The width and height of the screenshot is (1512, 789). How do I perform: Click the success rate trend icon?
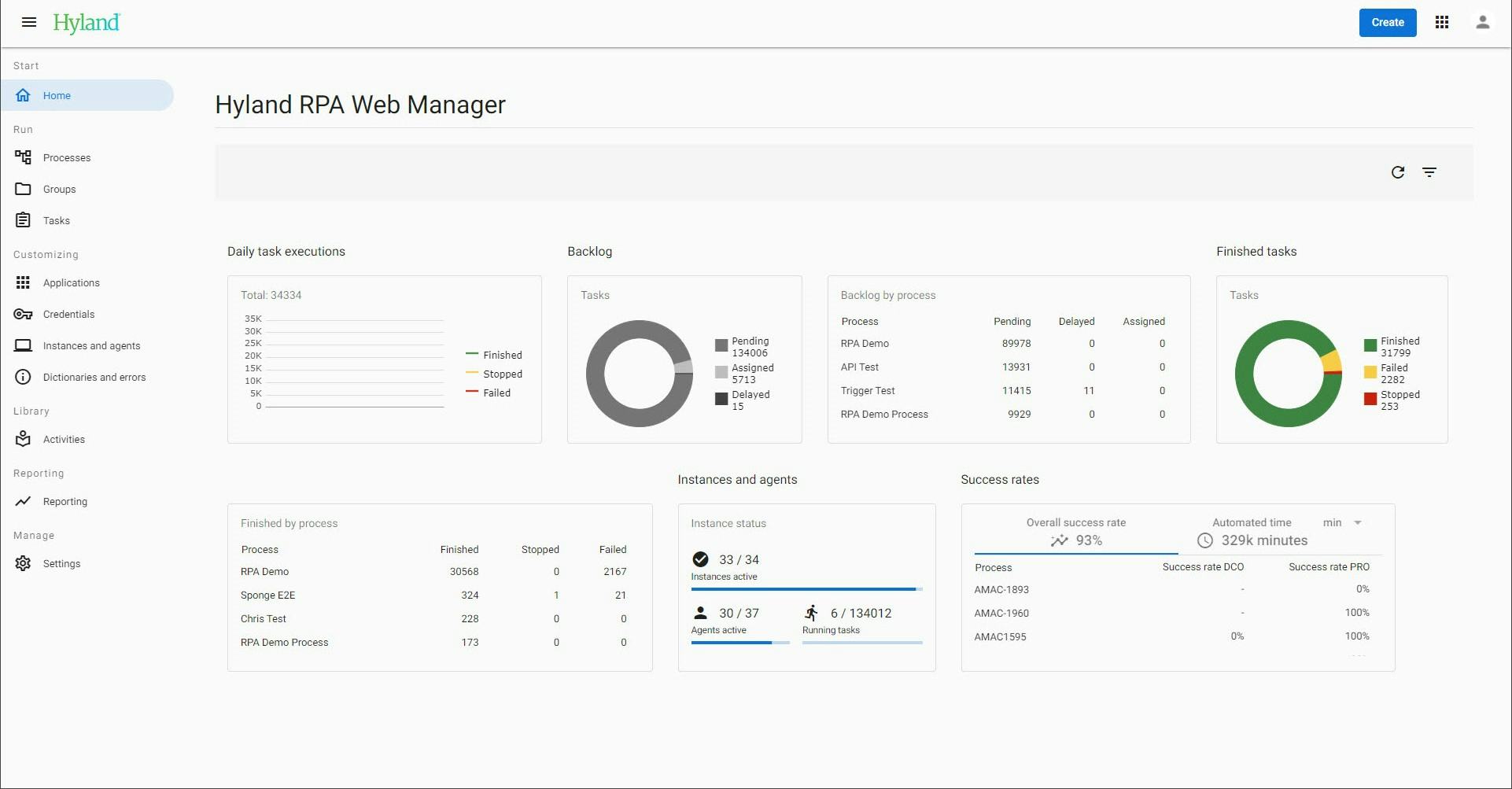click(1059, 540)
